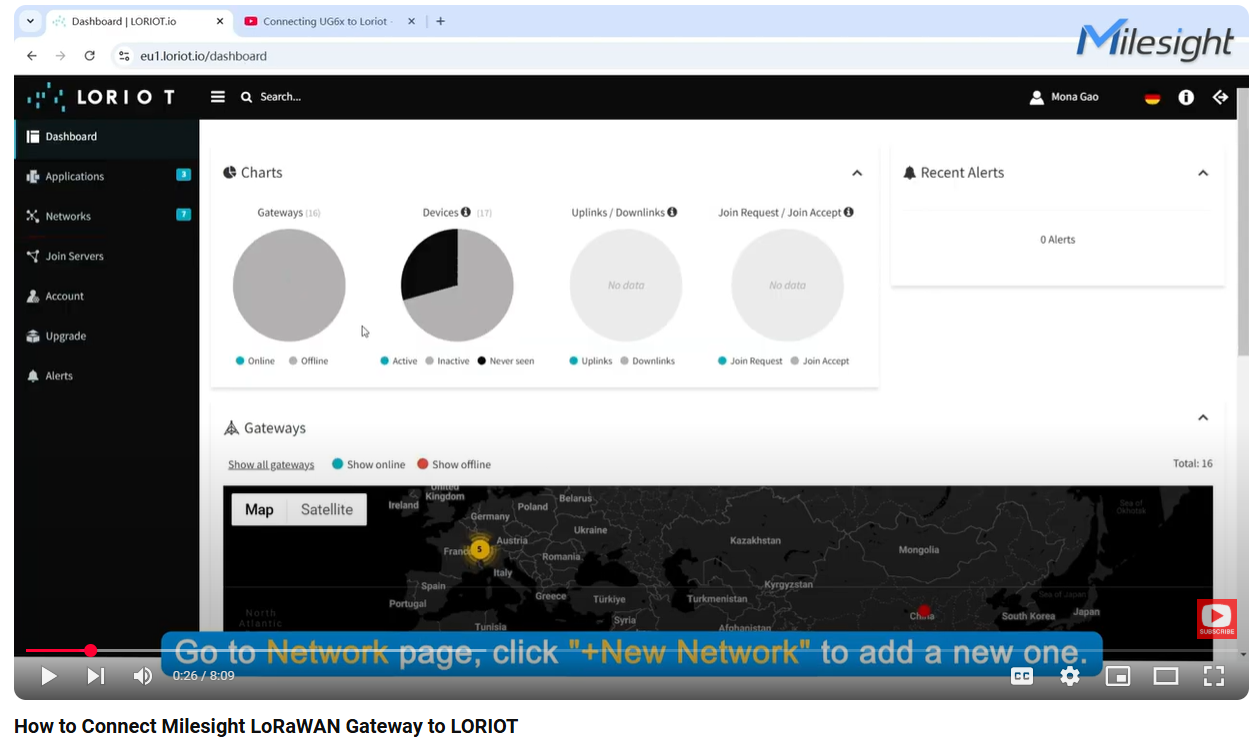The image size is (1258, 739).
Task: Open the hamburger menu in LORIOT header
Action: pos(218,97)
